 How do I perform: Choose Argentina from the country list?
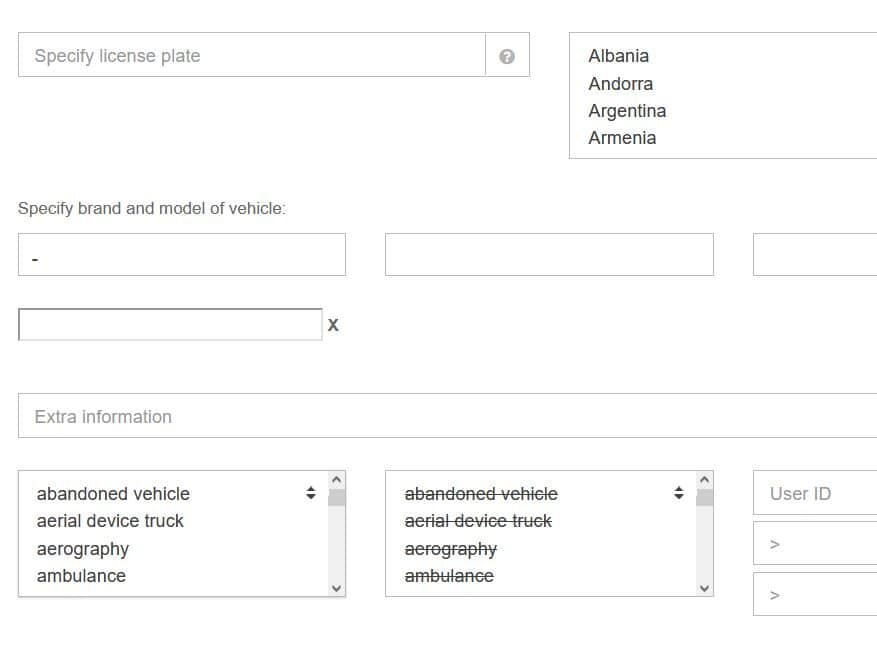pyautogui.click(x=627, y=111)
